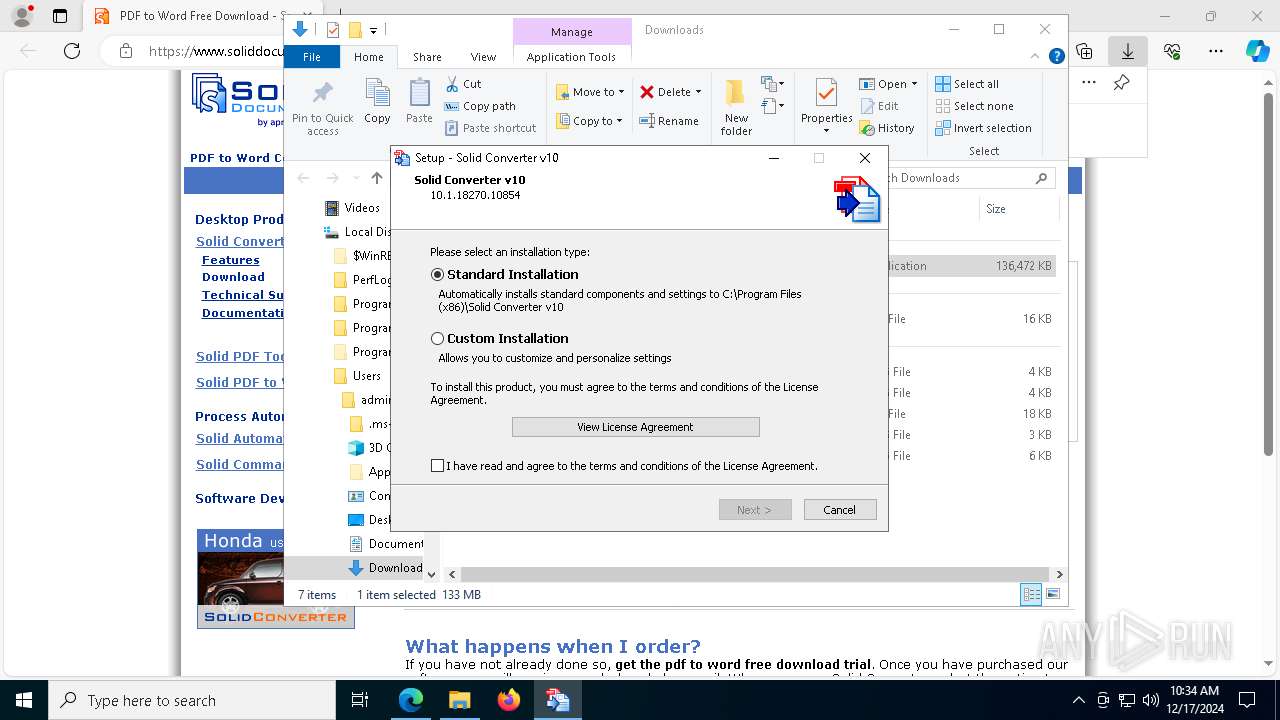Click the pin icon in downloads flyout
The image size is (1280, 720).
(x=1122, y=83)
